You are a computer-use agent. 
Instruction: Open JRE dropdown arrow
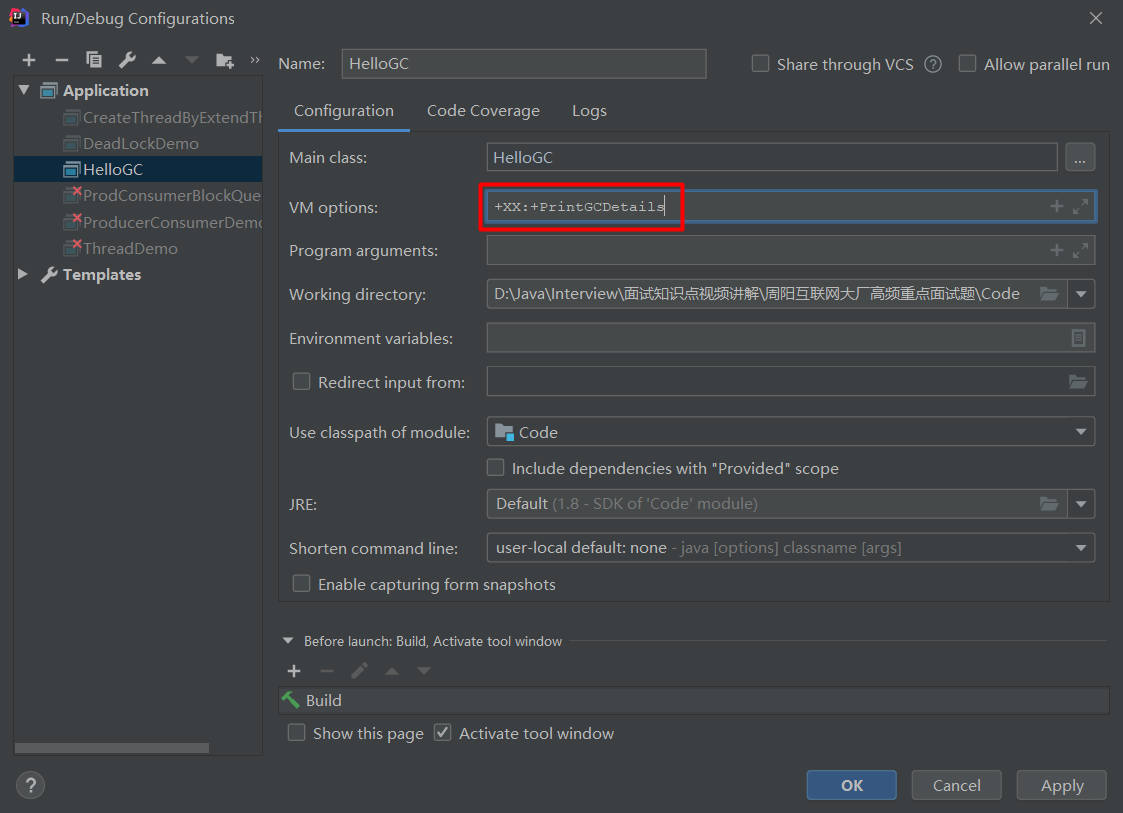point(1081,504)
